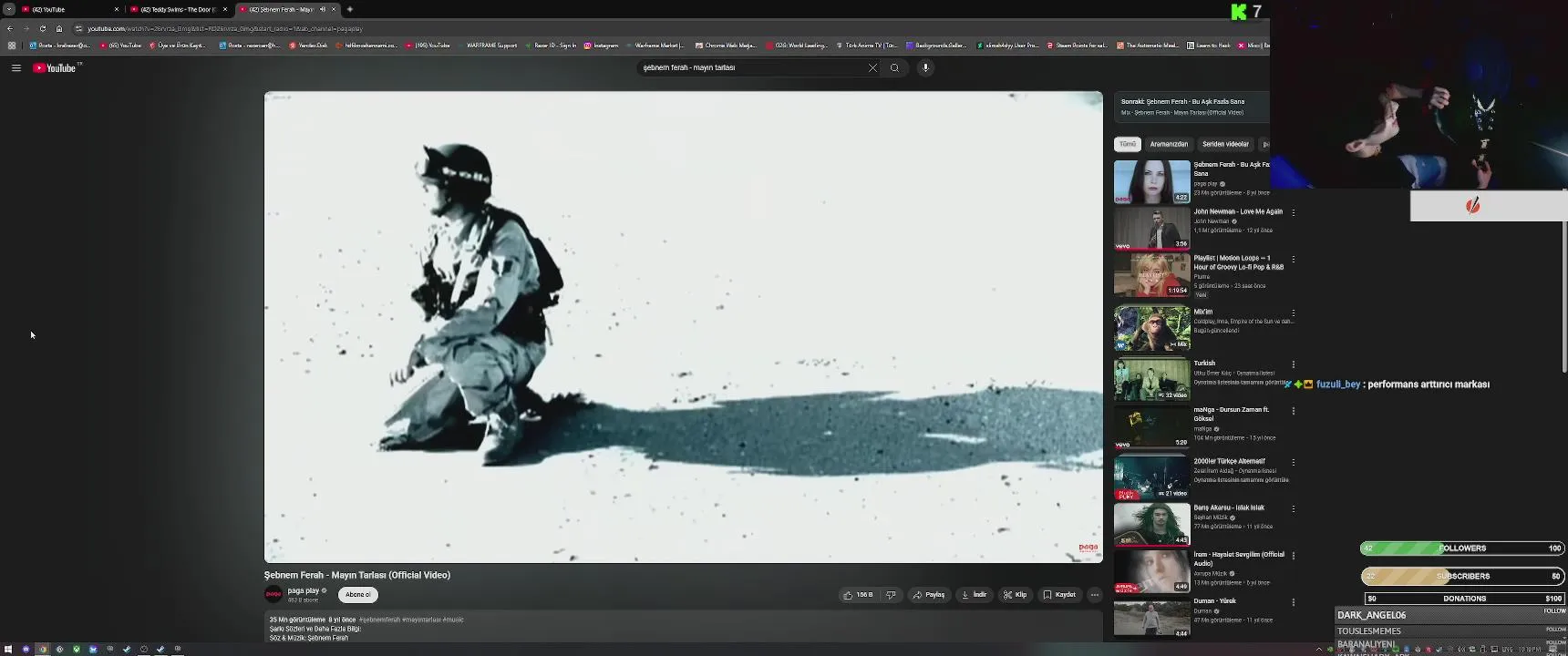
Task: Open Razer ID - Sign in bookmark
Action: point(550,45)
